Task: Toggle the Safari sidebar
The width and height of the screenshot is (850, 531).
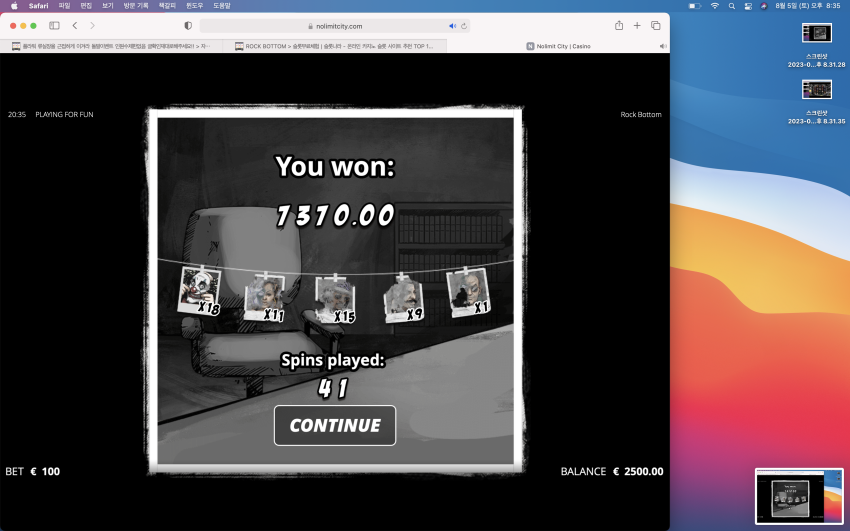Action: (x=54, y=25)
